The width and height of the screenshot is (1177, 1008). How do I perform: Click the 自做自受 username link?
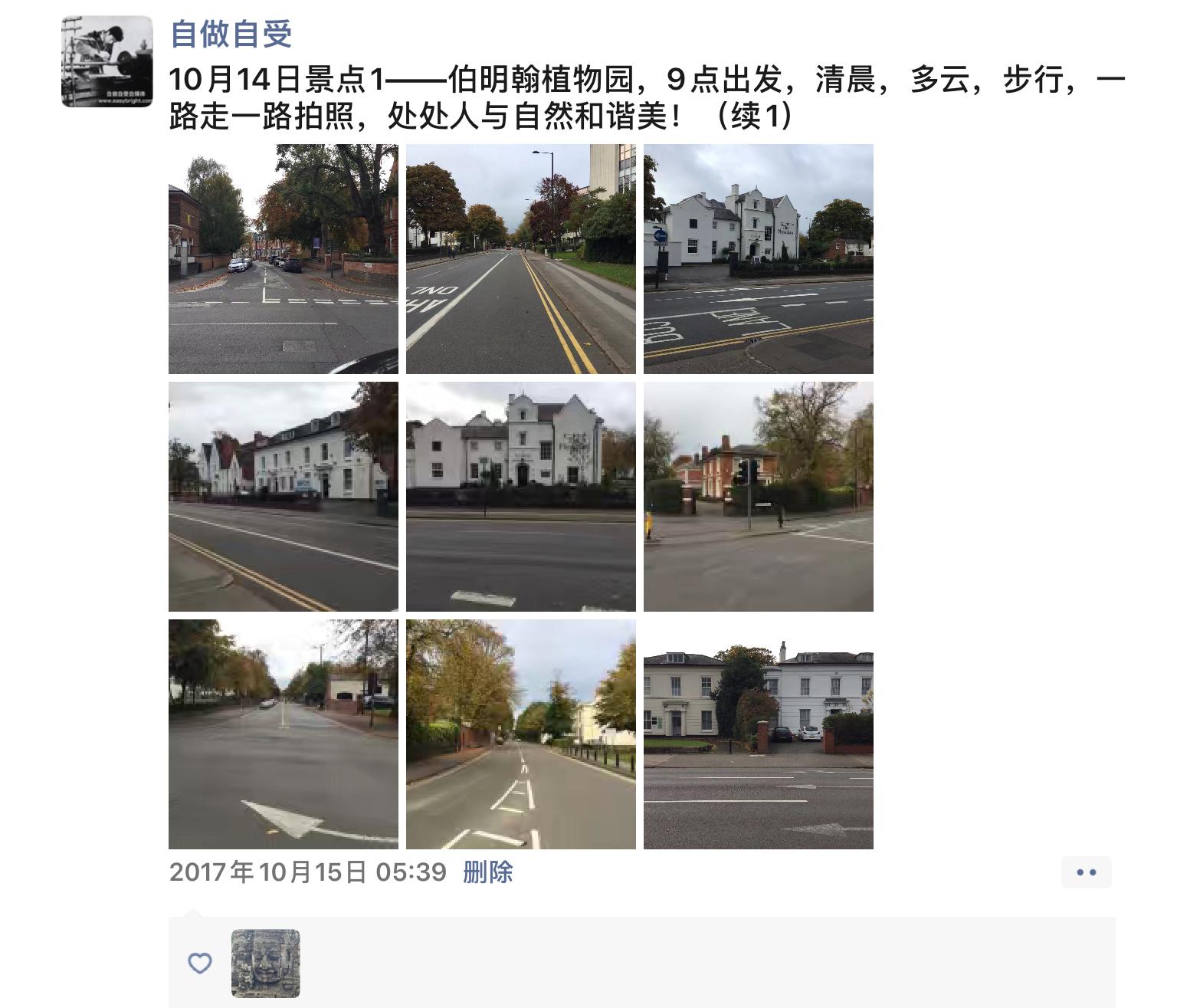[x=231, y=34]
